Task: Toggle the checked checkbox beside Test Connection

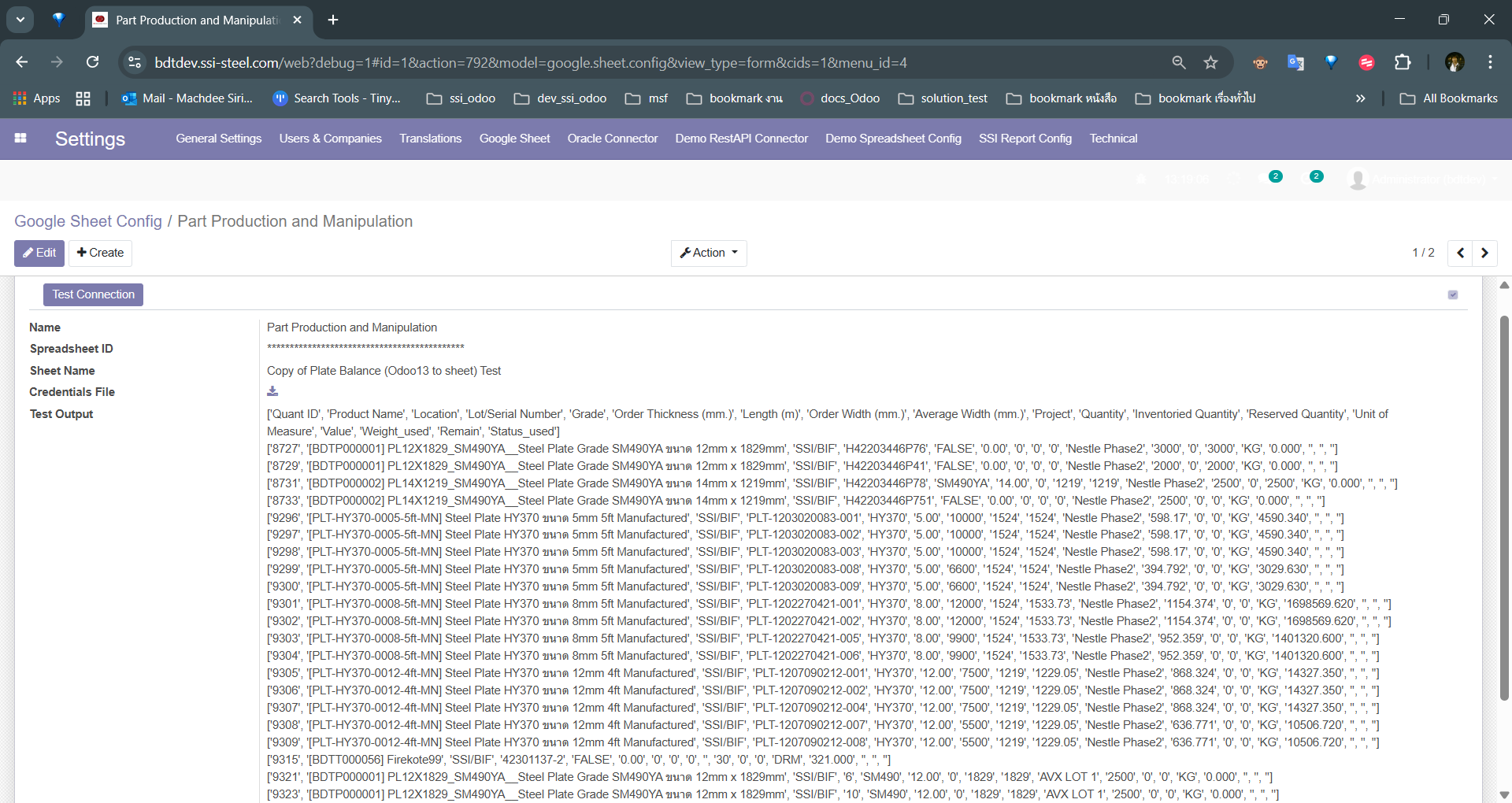Action: coord(1453,294)
